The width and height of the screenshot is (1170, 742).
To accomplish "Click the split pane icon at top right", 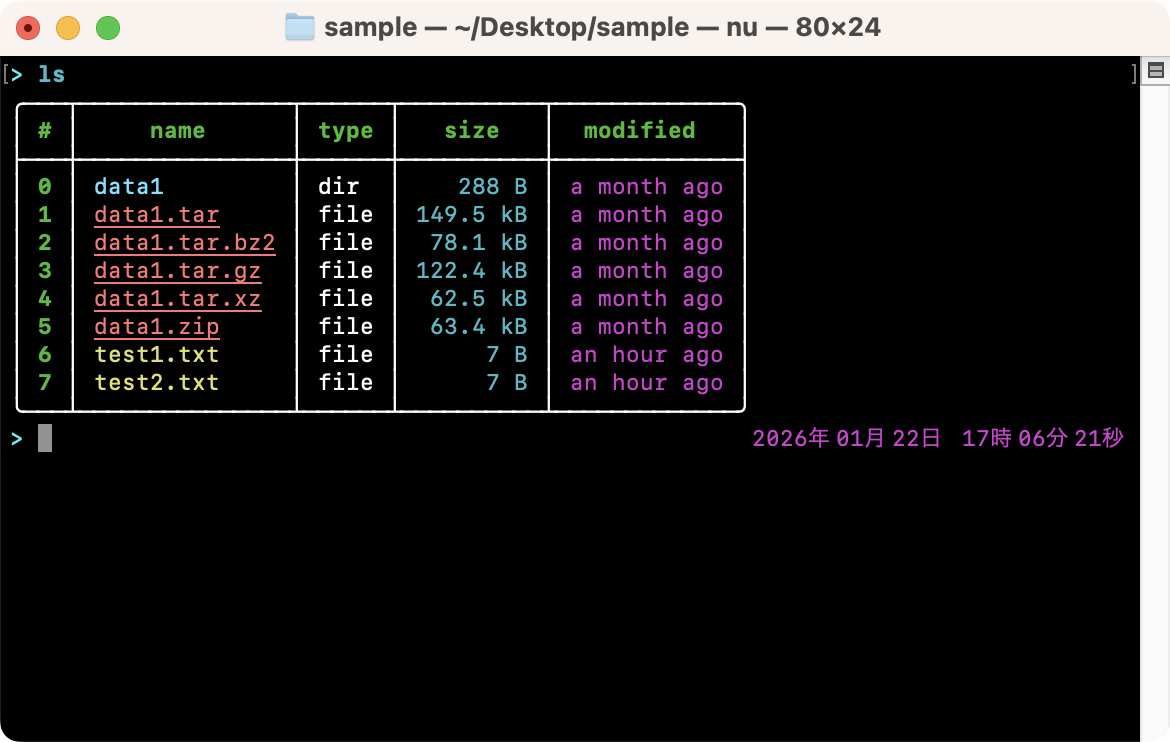I will click(x=1155, y=71).
